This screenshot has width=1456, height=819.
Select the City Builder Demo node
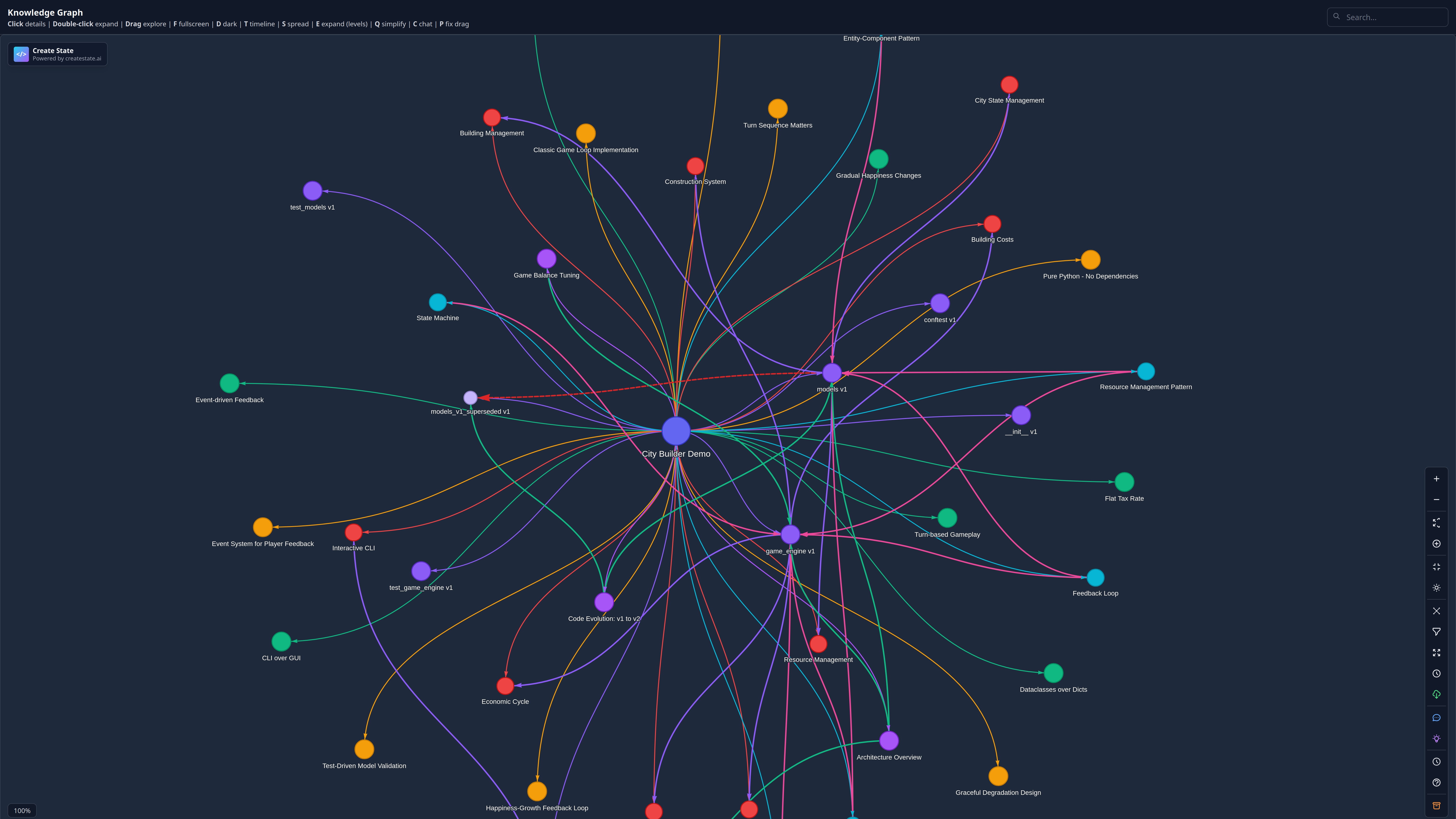tap(676, 431)
